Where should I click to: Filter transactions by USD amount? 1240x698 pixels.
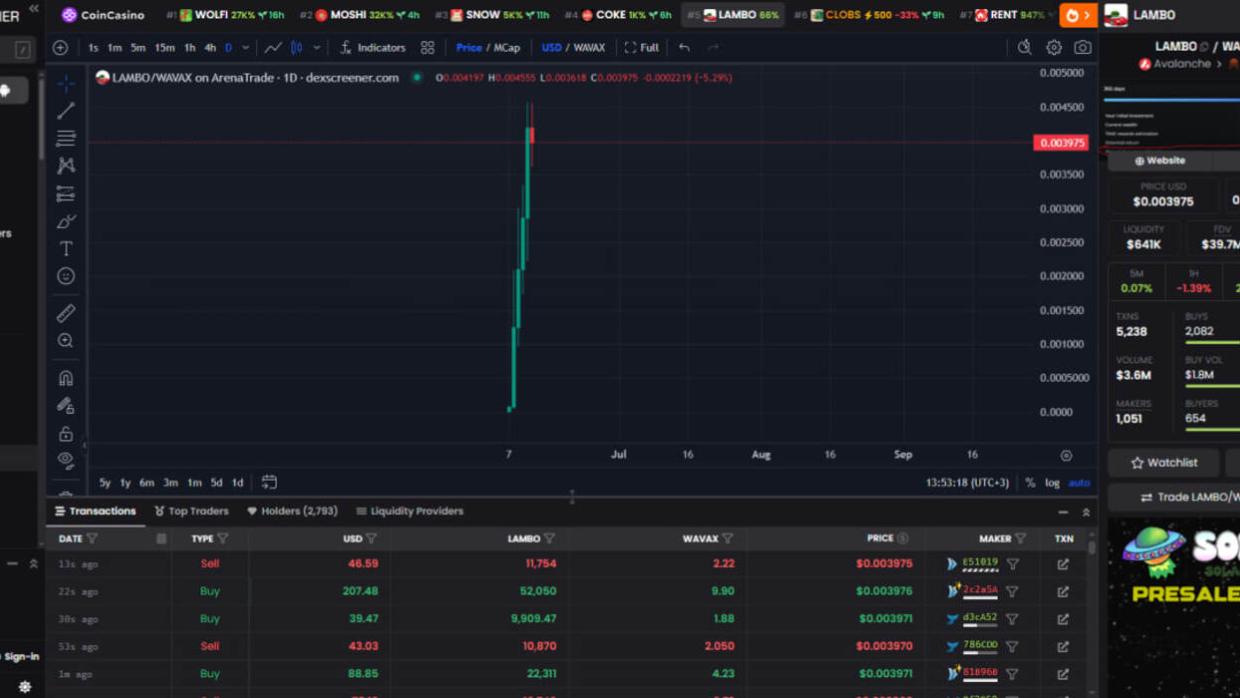coord(371,539)
